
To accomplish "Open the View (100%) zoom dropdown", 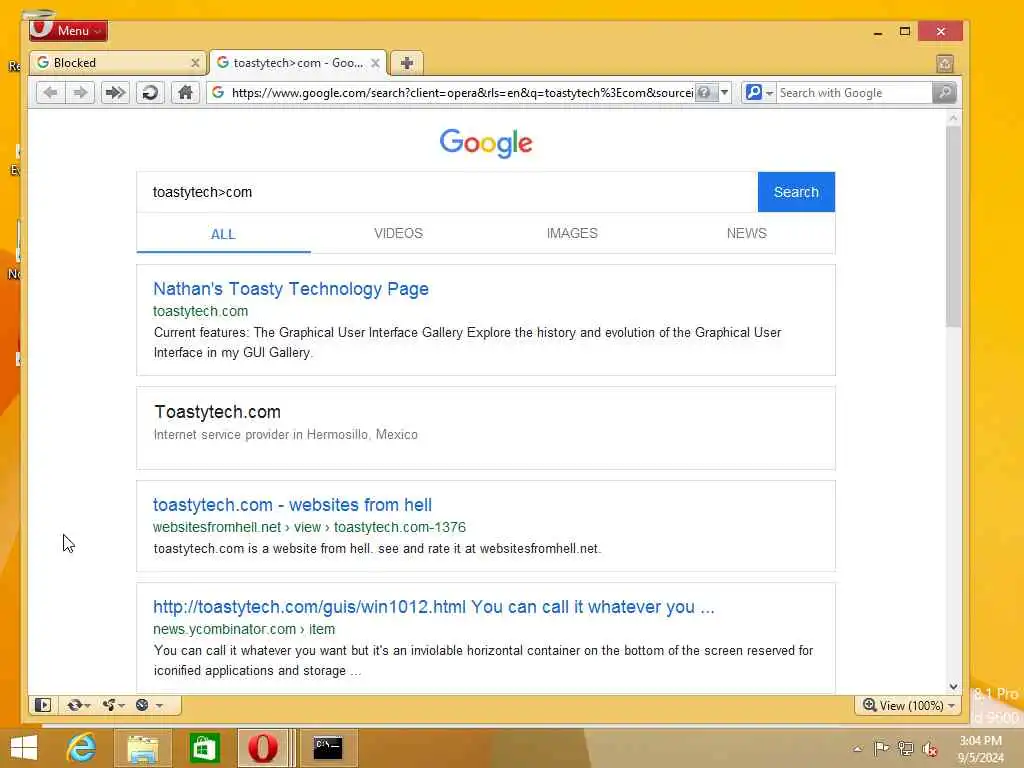I will (908, 705).
